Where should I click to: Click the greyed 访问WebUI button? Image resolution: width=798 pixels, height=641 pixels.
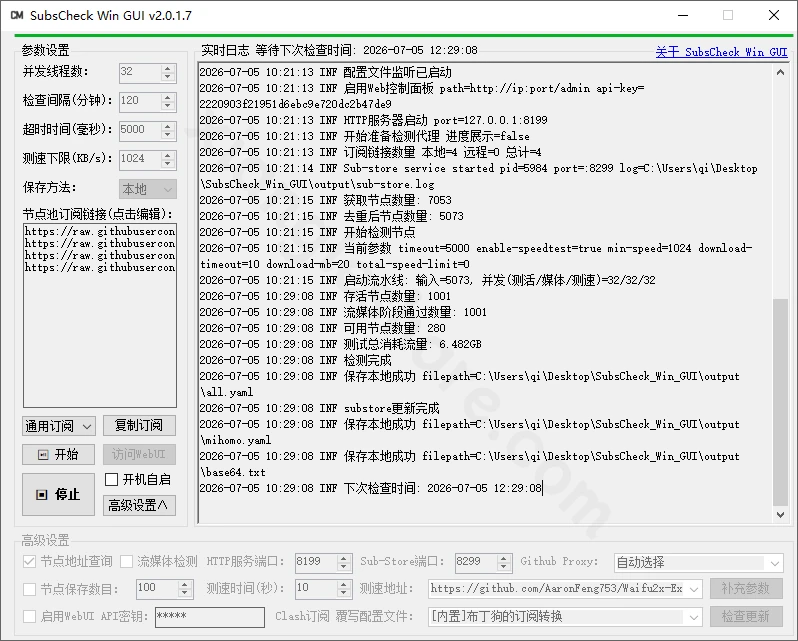tap(139, 454)
